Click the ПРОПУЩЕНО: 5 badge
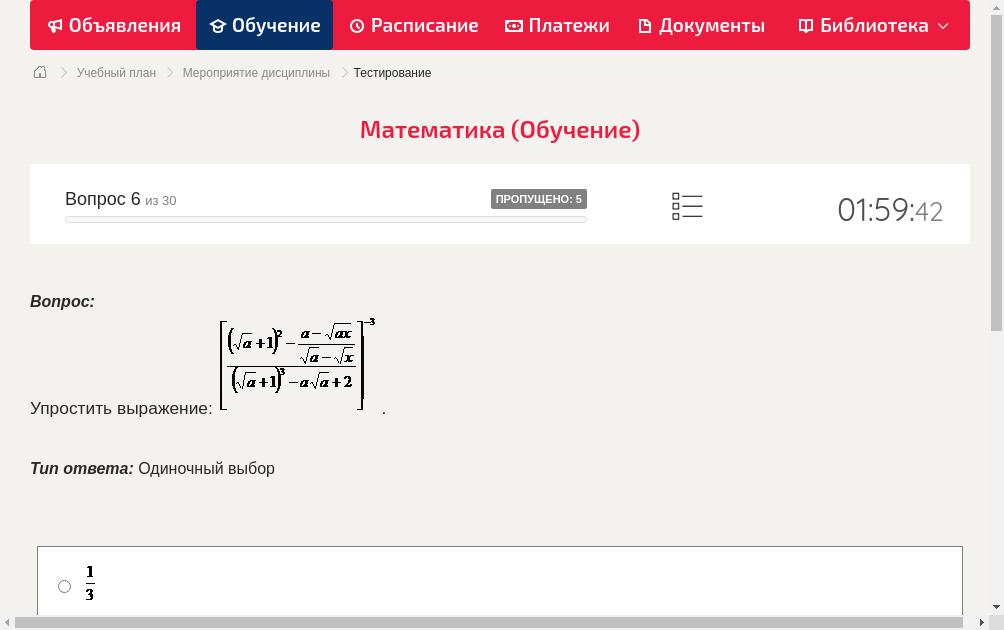Screen dimensions: 1004x630 539,198
